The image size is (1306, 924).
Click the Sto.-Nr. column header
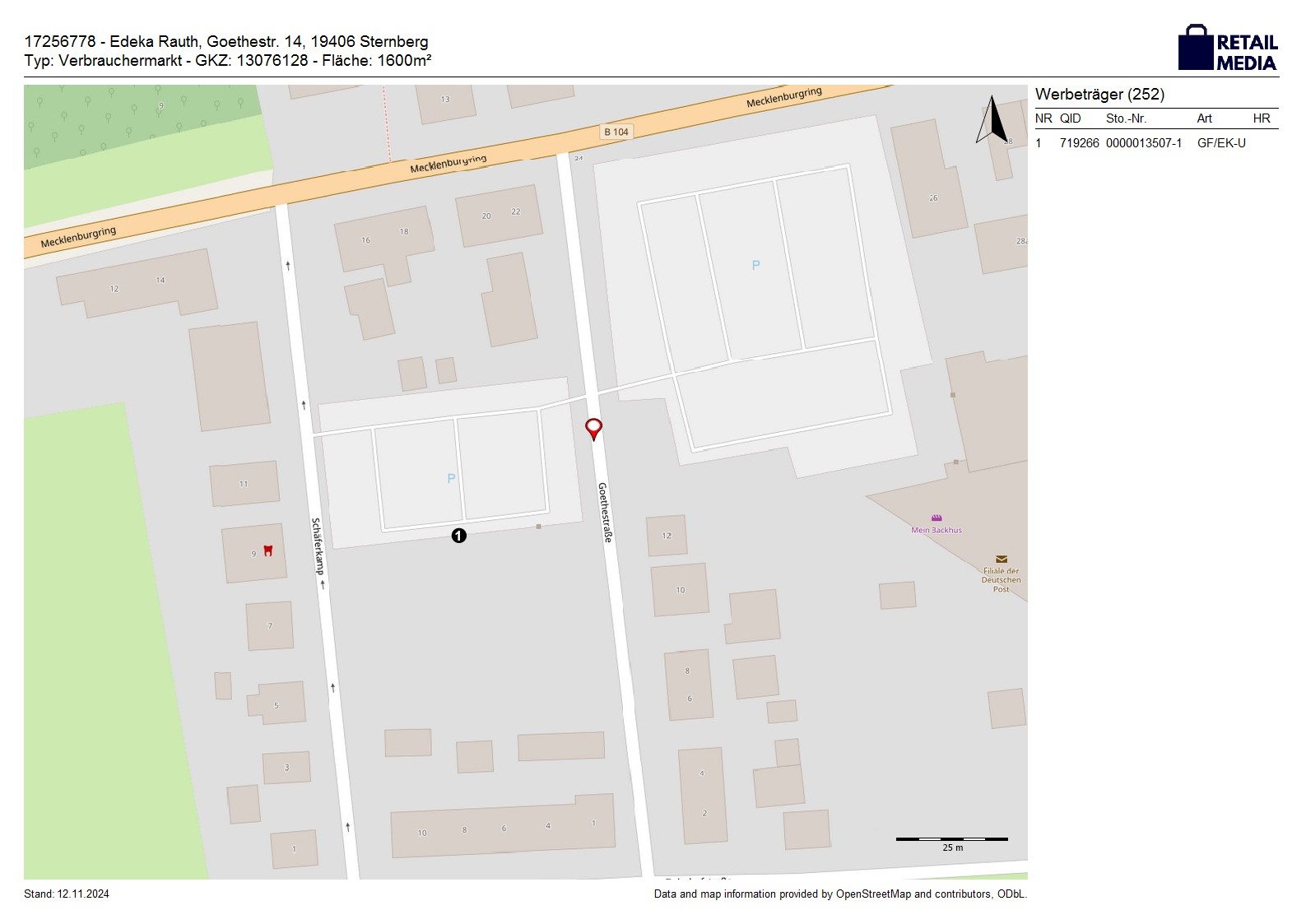1126,118
